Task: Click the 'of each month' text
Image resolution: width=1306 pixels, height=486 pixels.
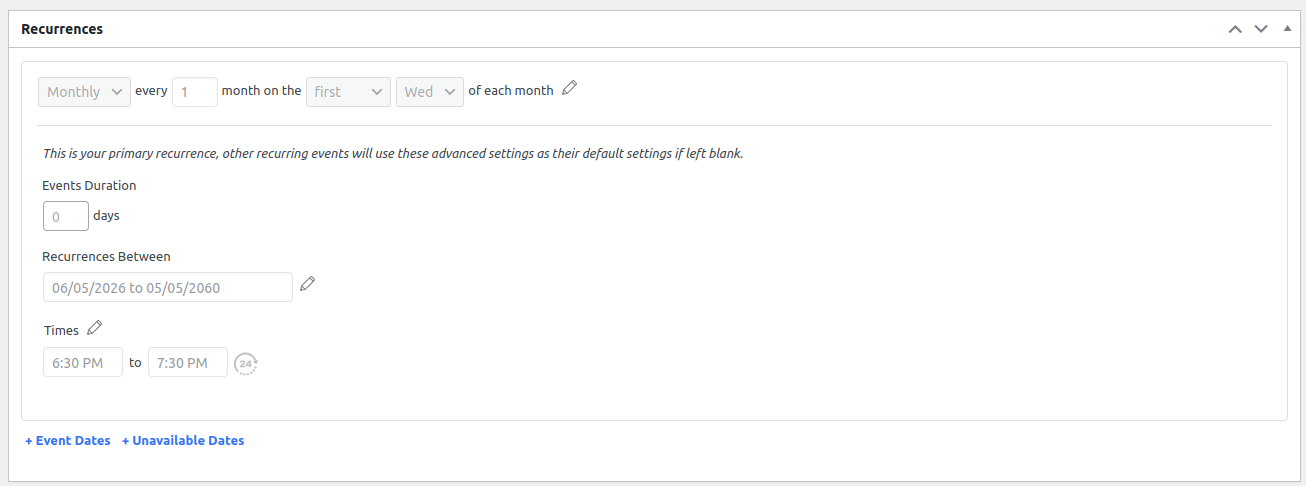Action: click(x=511, y=90)
